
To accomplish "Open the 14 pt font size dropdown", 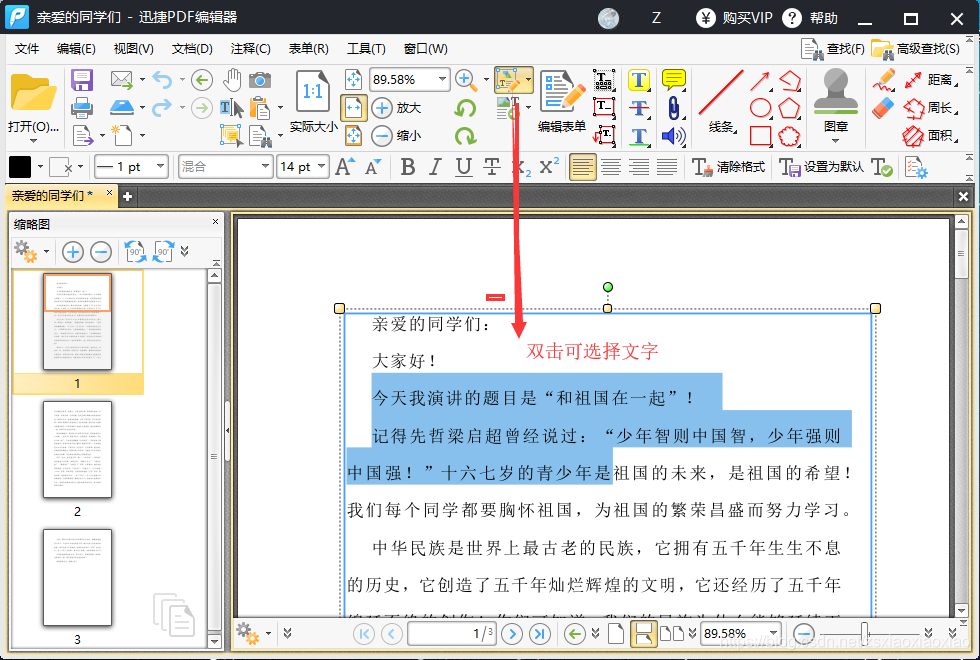I will pos(321,166).
